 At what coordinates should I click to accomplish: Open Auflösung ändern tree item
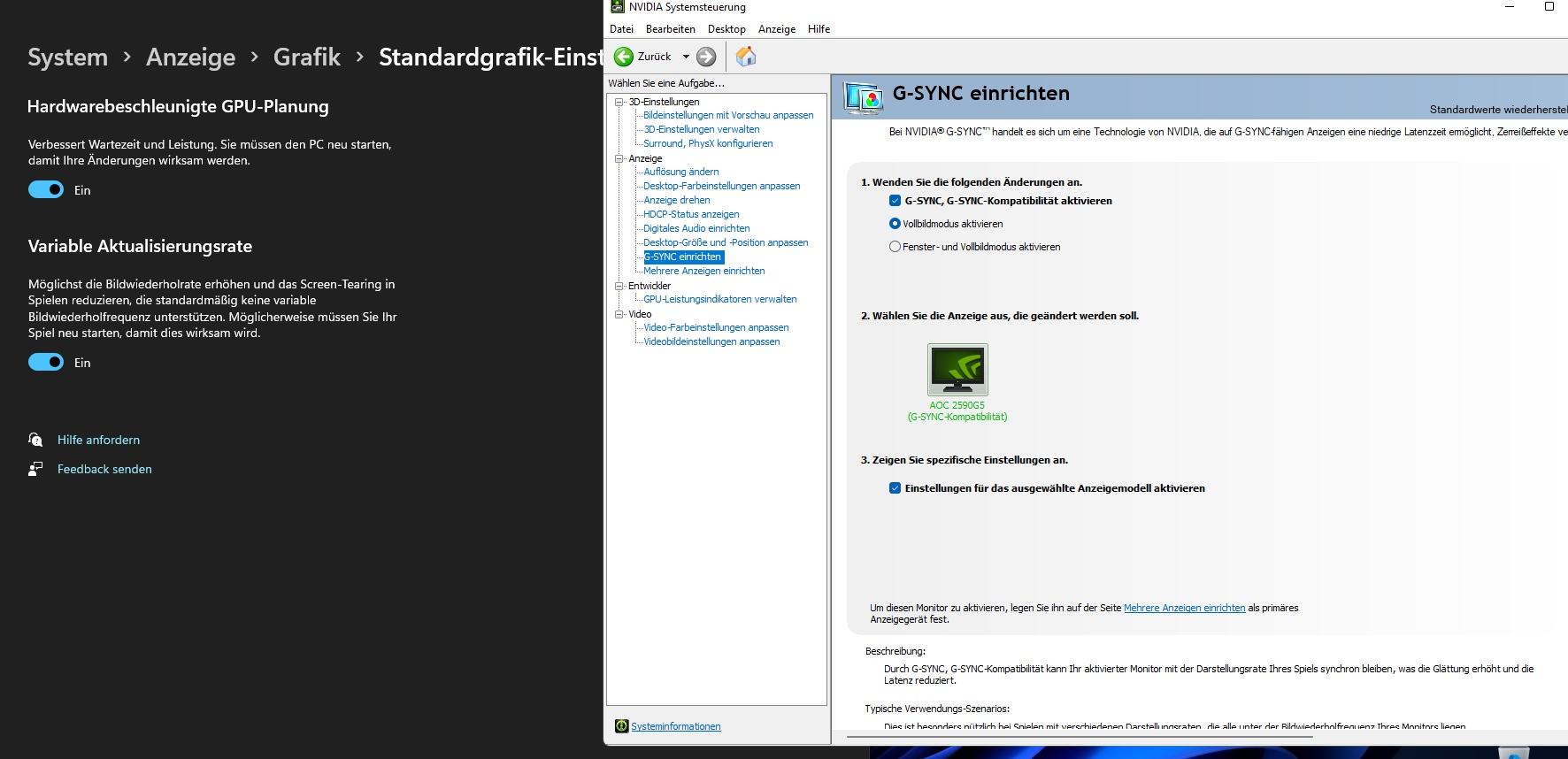click(x=681, y=172)
